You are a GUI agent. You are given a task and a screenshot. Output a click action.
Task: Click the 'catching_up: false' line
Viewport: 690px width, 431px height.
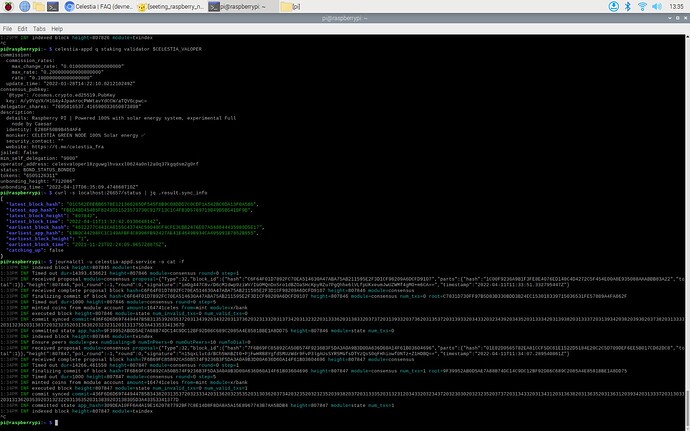35,250
